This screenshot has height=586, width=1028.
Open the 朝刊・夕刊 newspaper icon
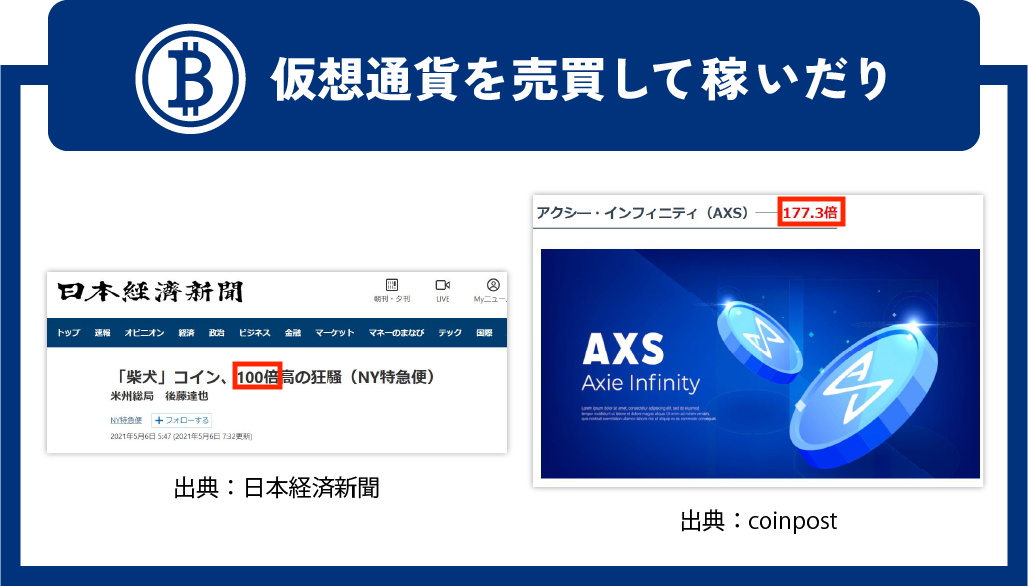(x=392, y=285)
